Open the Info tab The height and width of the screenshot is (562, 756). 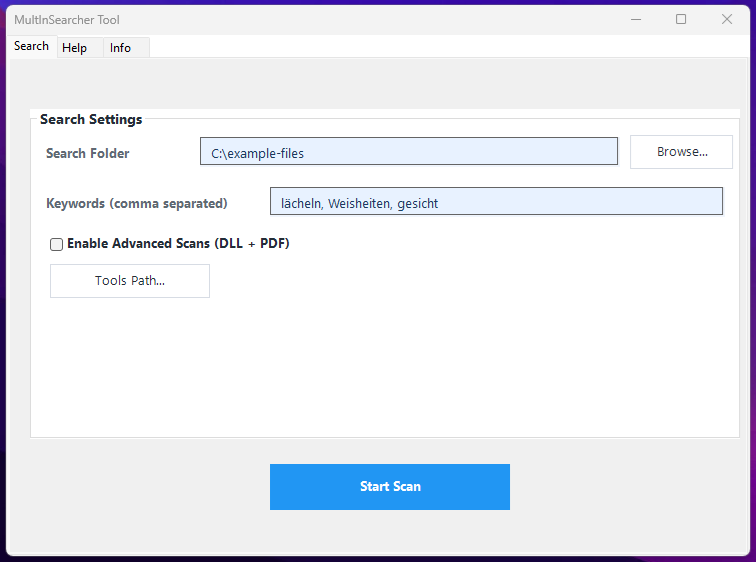click(x=120, y=48)
